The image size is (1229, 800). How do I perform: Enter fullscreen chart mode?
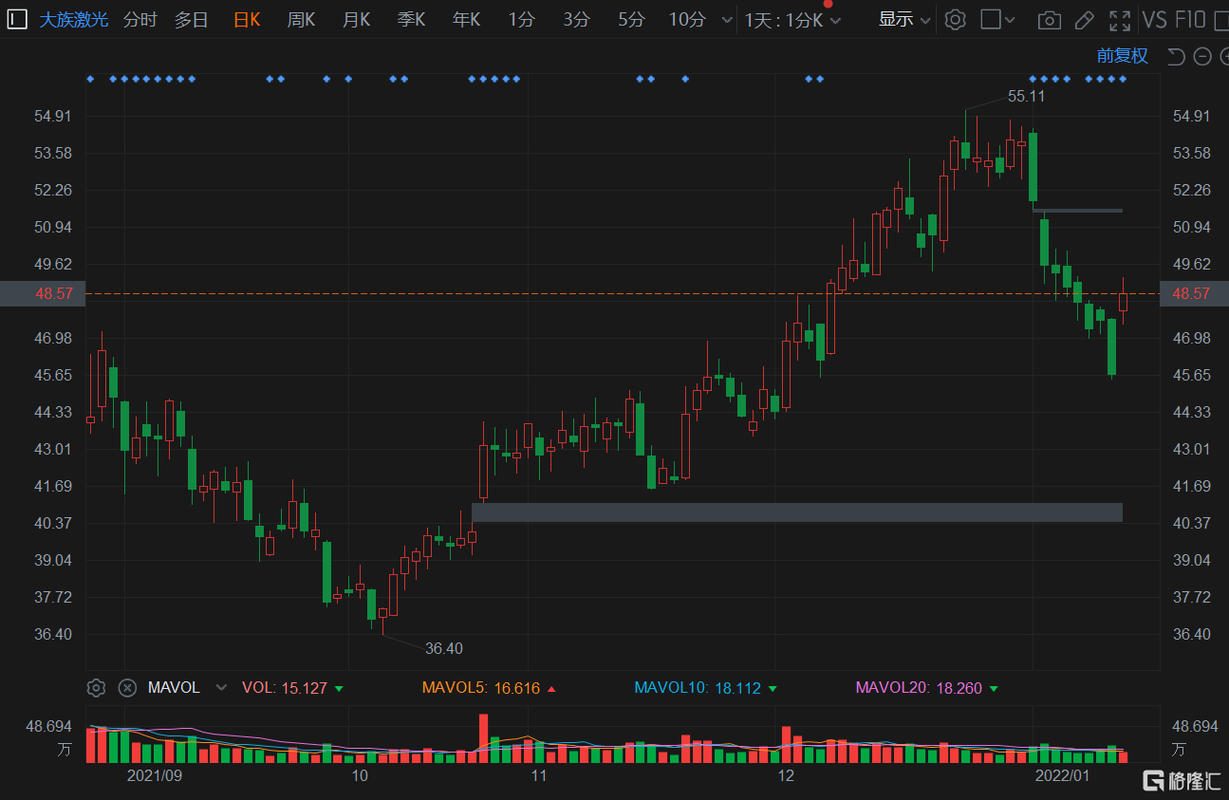1120,20
